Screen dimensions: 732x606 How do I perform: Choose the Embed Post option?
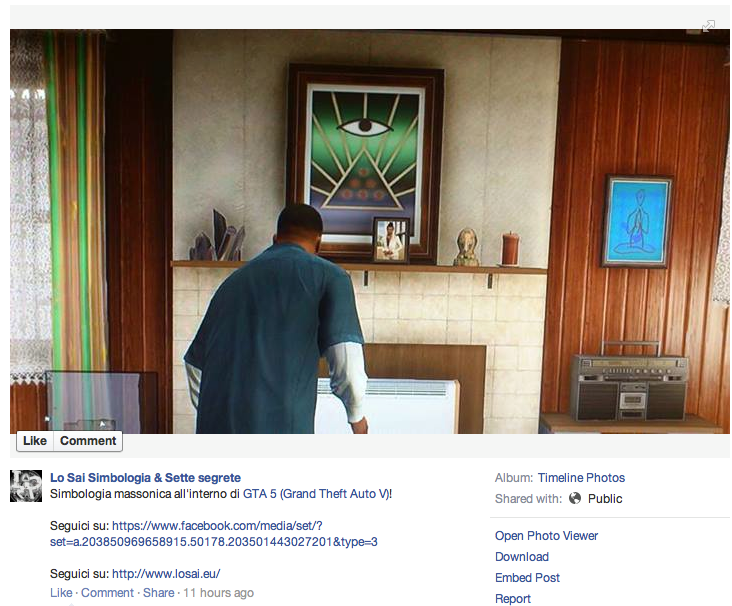pyautogui.click(x=527, y=578)
